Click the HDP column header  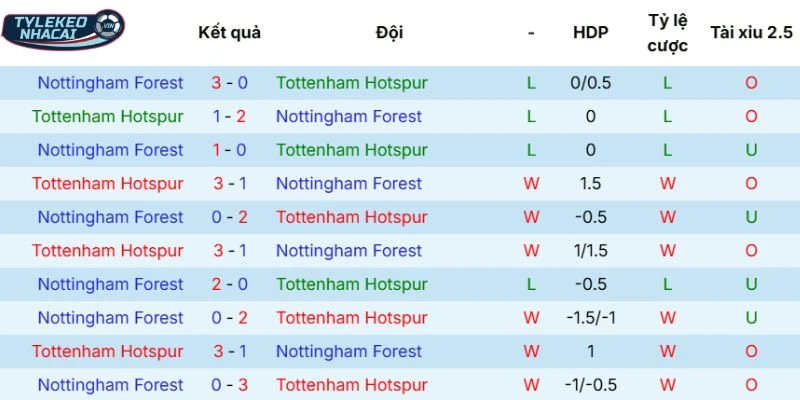tap(590, 32)
